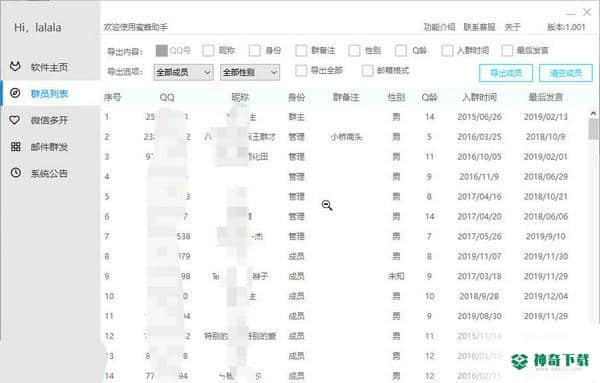Screen dimensions: 600x383
Task: Open 联系客服 link
Action: 479,27
